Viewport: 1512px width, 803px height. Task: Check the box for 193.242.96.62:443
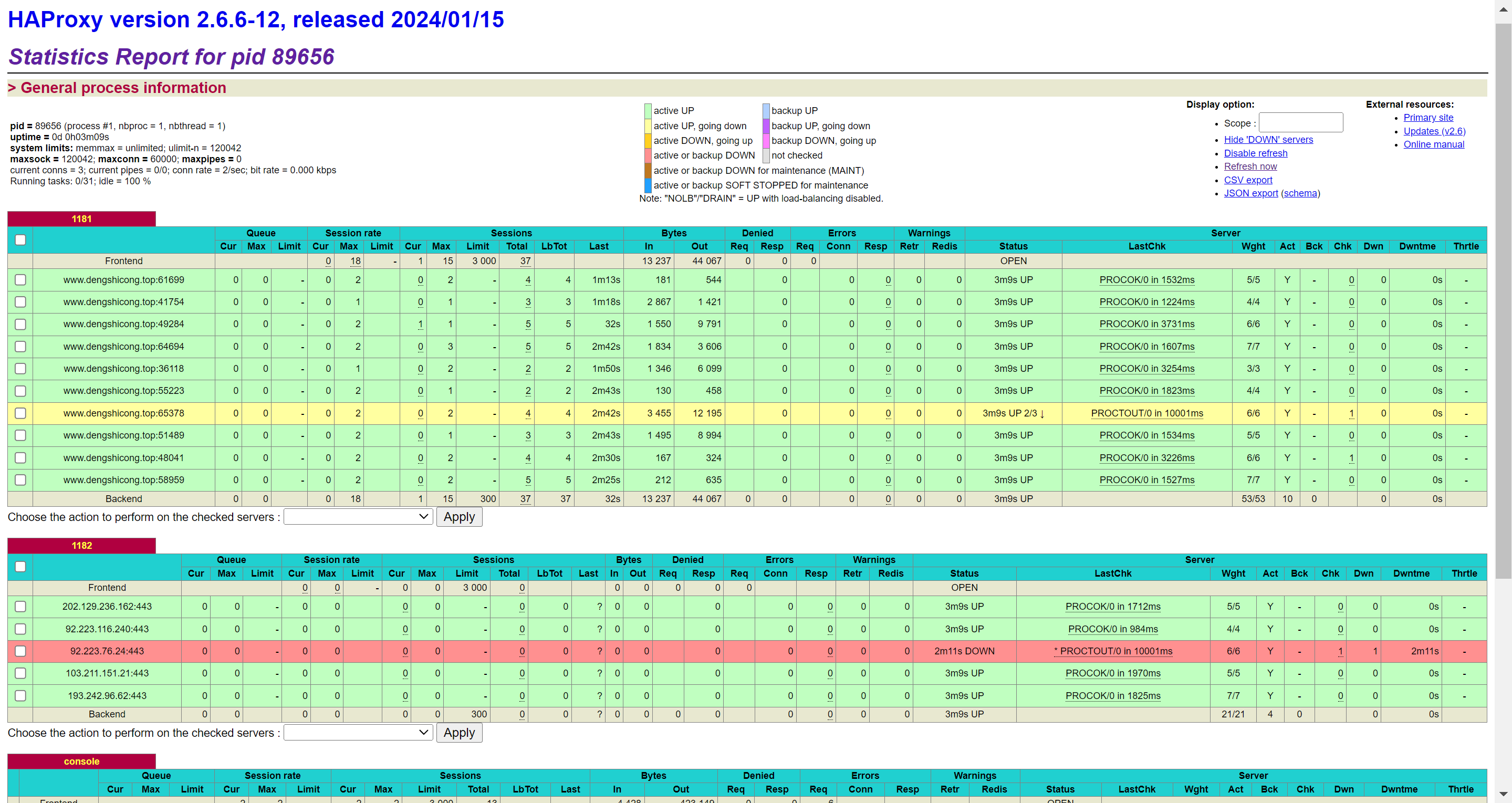[20, 695]
